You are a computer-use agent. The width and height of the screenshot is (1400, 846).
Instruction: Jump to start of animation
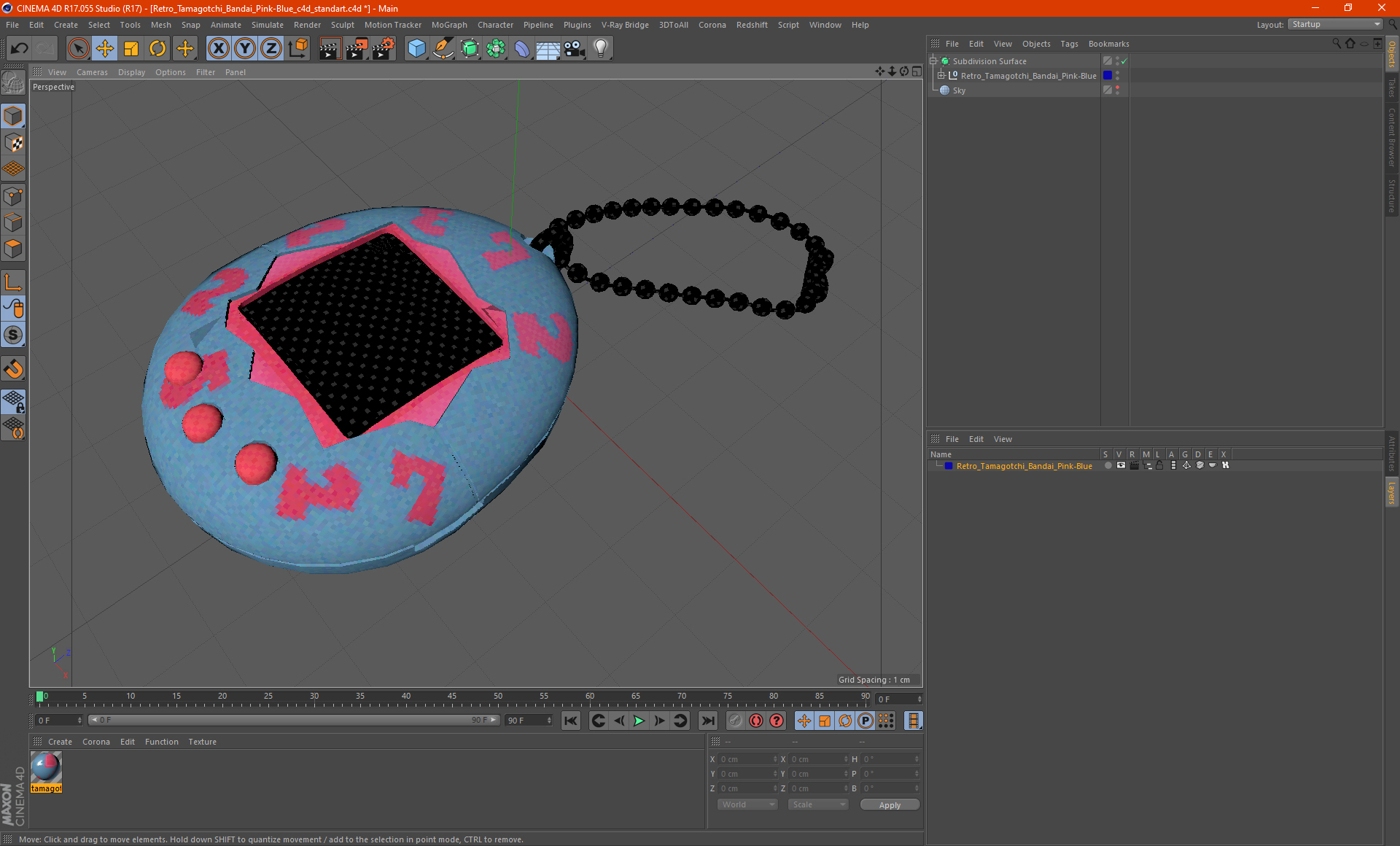coord(571,721)
